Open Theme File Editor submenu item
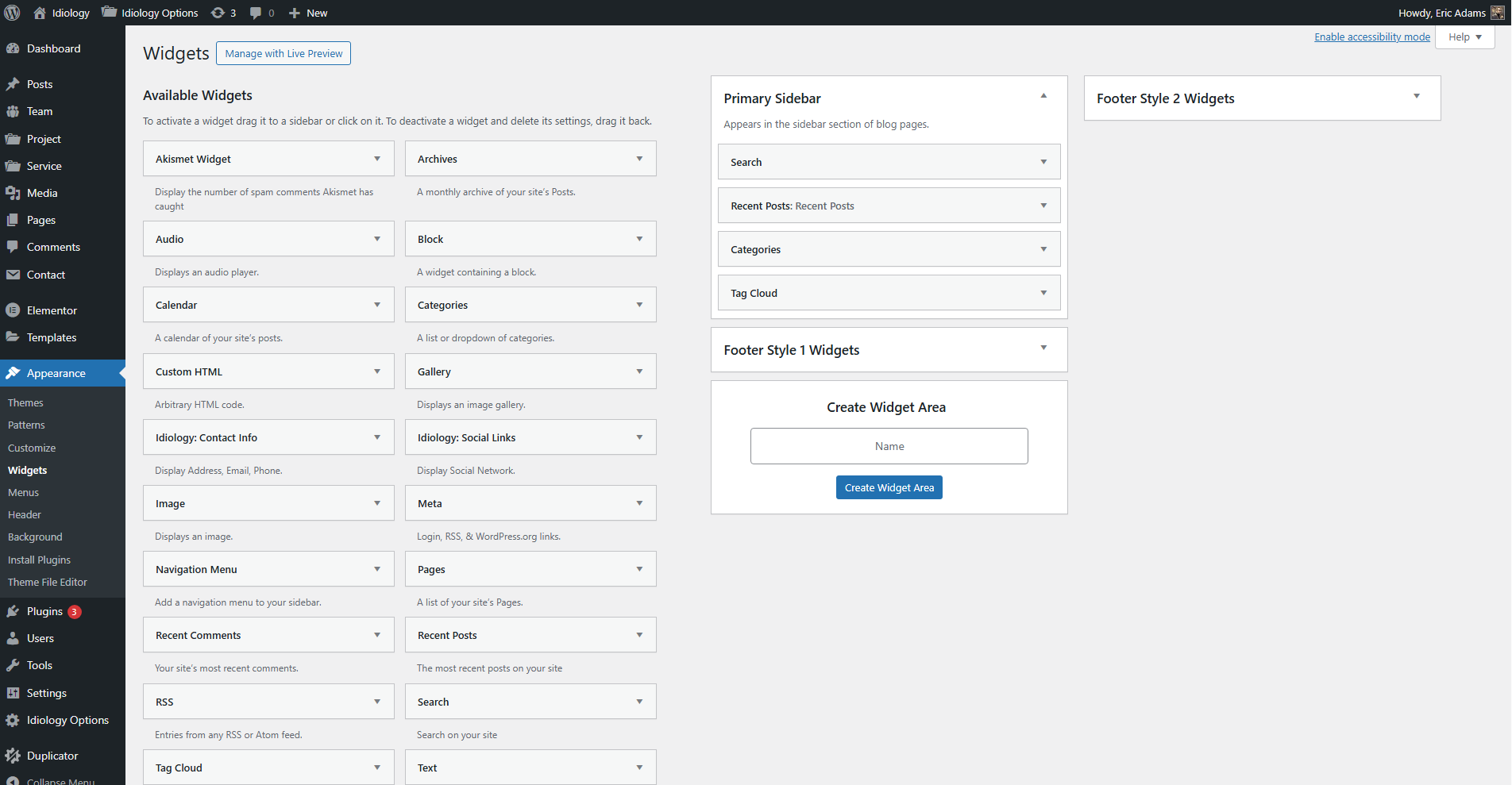This screenshot has height=785, width=1512. [x=48, y=582]
